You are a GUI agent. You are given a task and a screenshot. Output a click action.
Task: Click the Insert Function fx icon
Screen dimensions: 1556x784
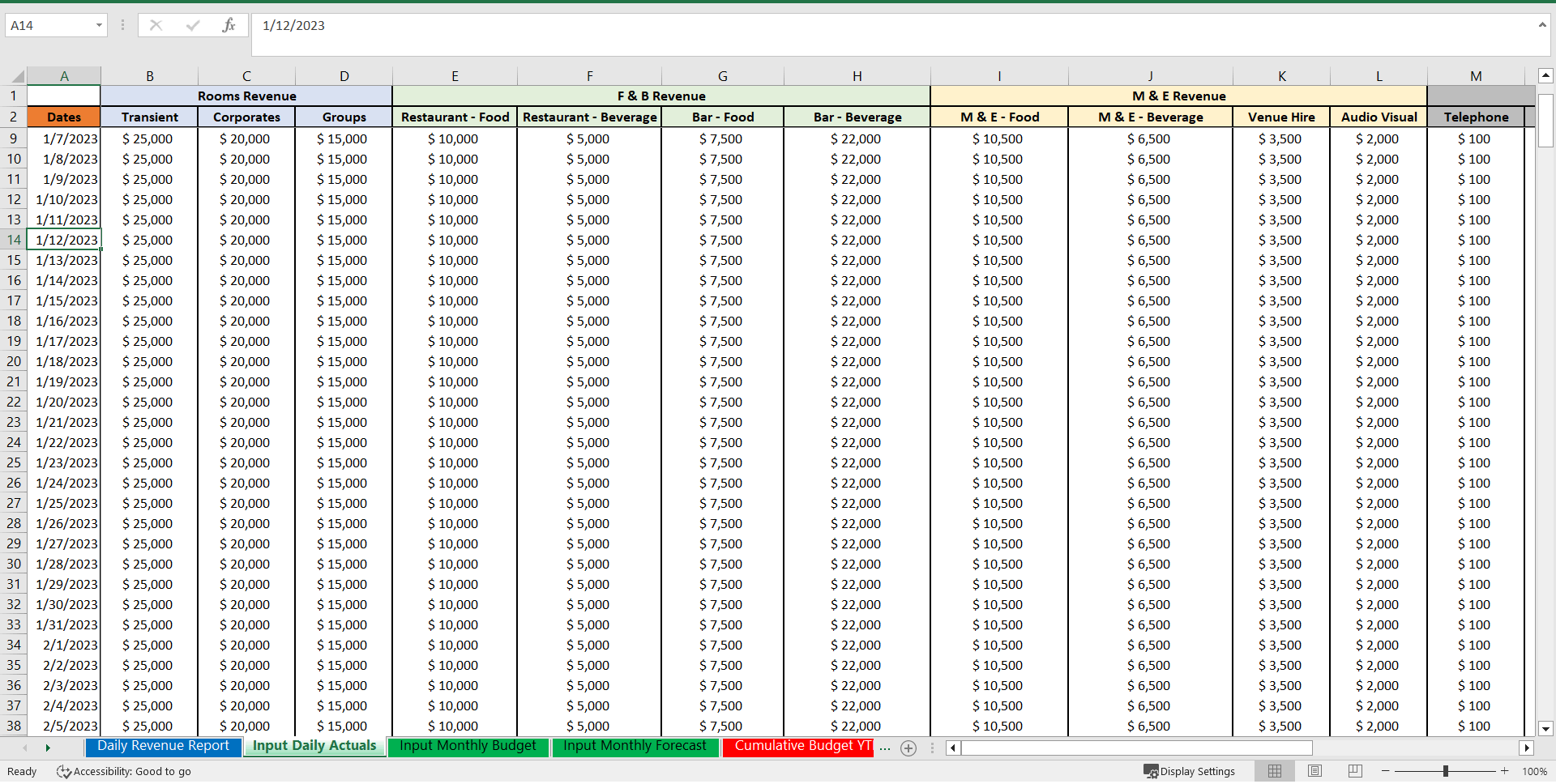[x=229, y=25]
